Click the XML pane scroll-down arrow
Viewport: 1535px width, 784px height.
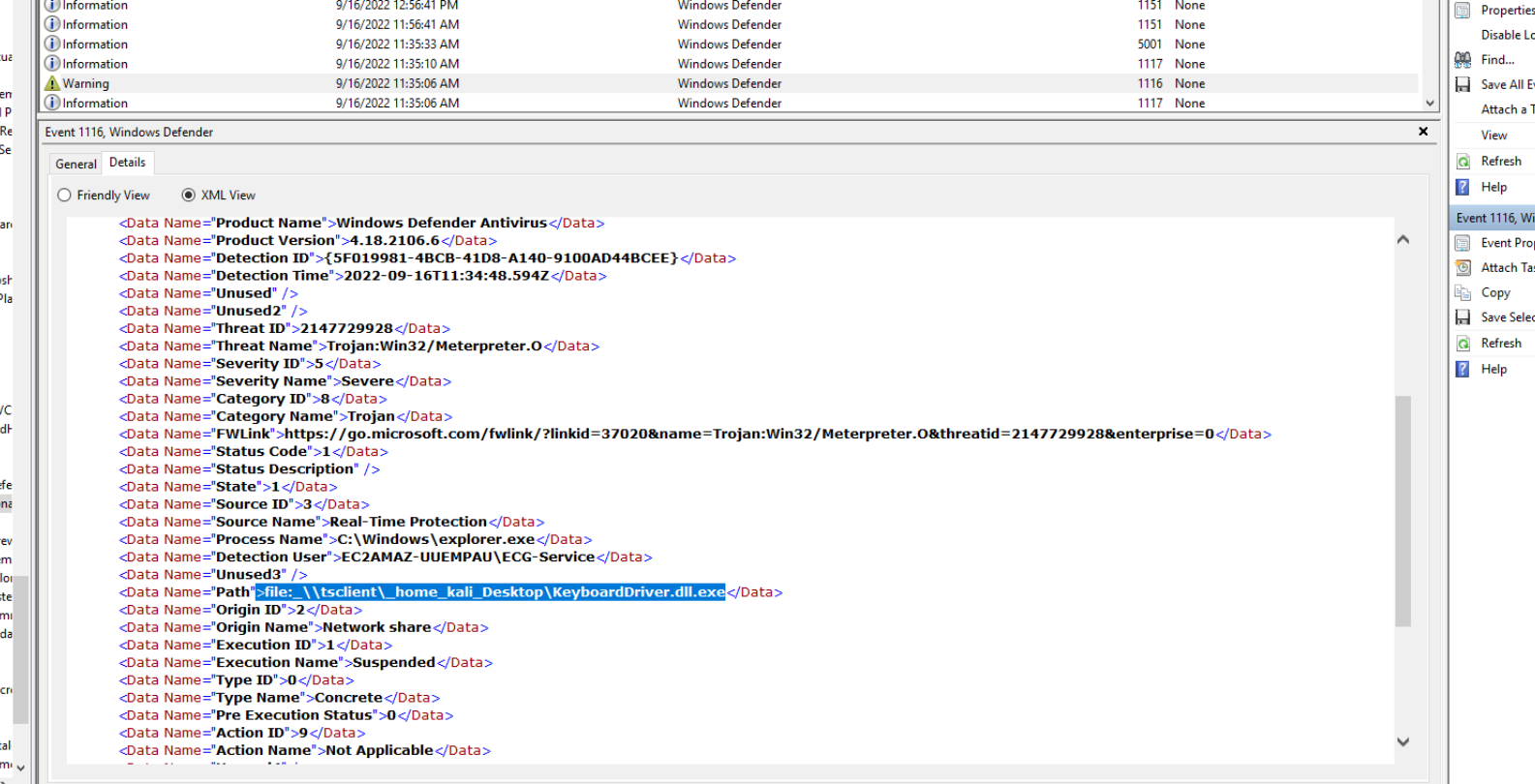(x=1402, y=742)
